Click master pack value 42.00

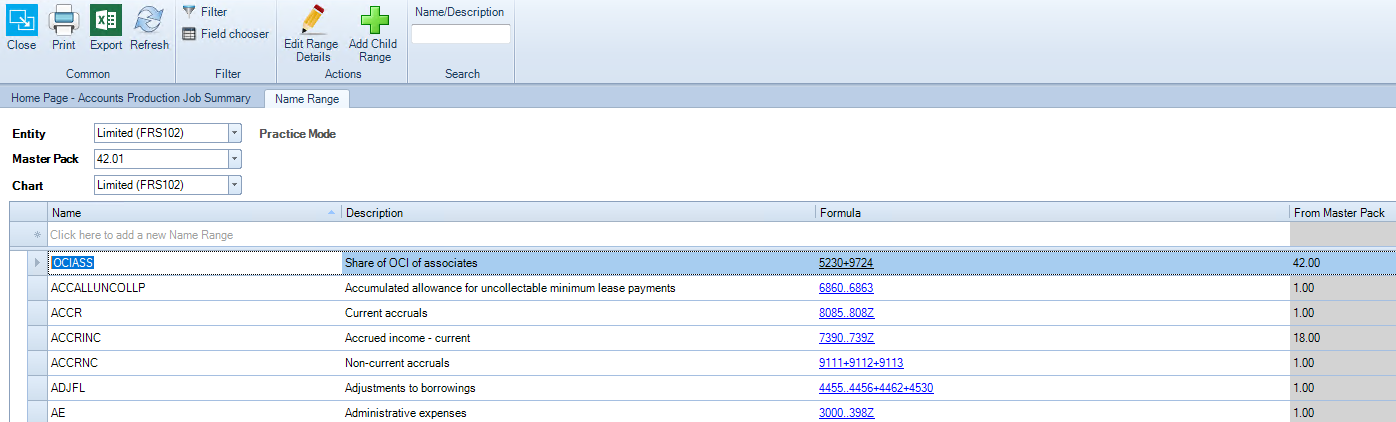1307,263
